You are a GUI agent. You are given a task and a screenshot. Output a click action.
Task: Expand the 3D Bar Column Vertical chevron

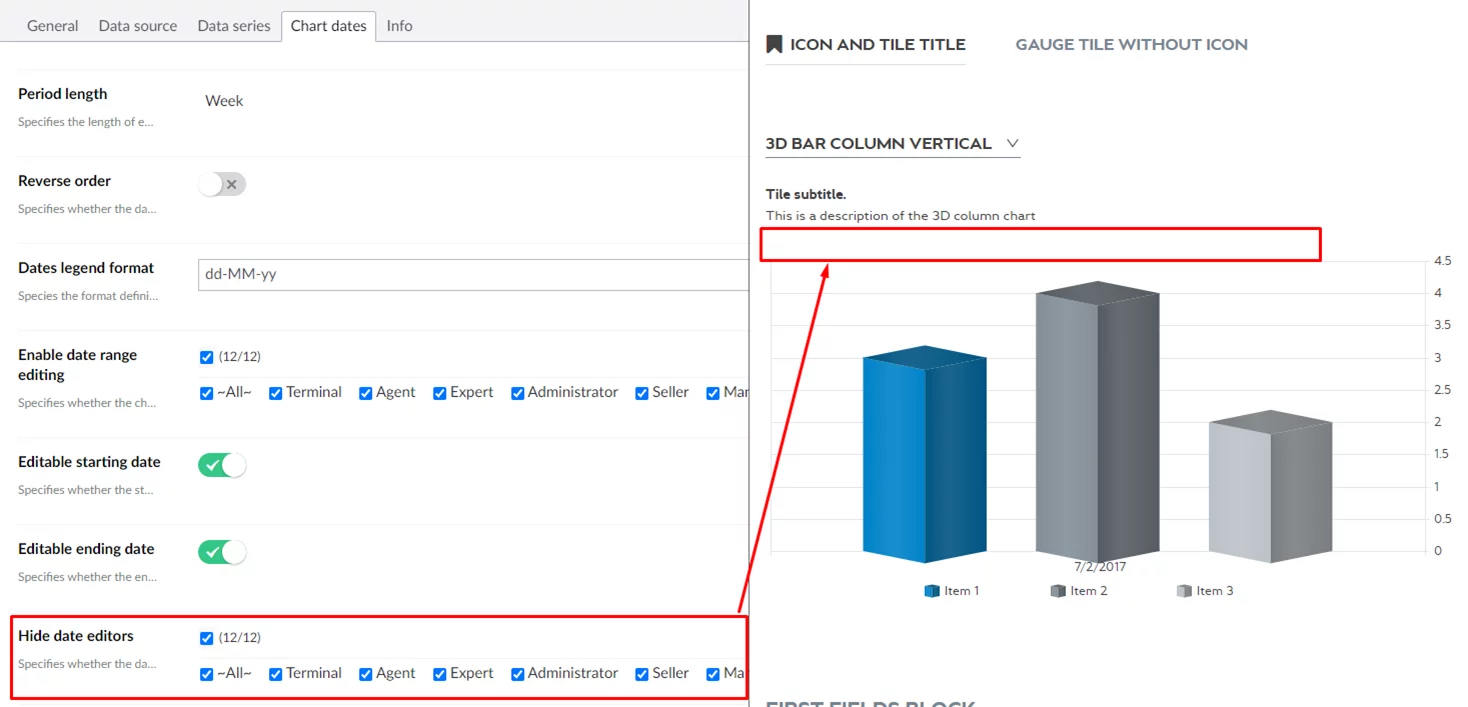point(1013,144)
